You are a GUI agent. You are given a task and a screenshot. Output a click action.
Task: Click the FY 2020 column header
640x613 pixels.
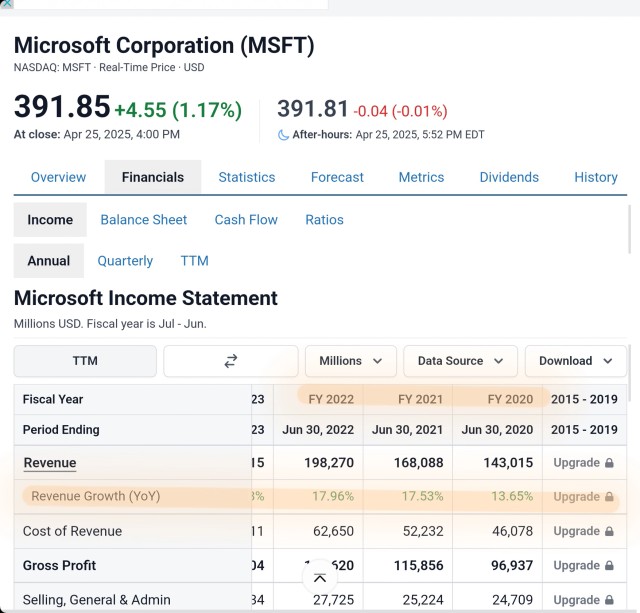[x=510, y=399]
